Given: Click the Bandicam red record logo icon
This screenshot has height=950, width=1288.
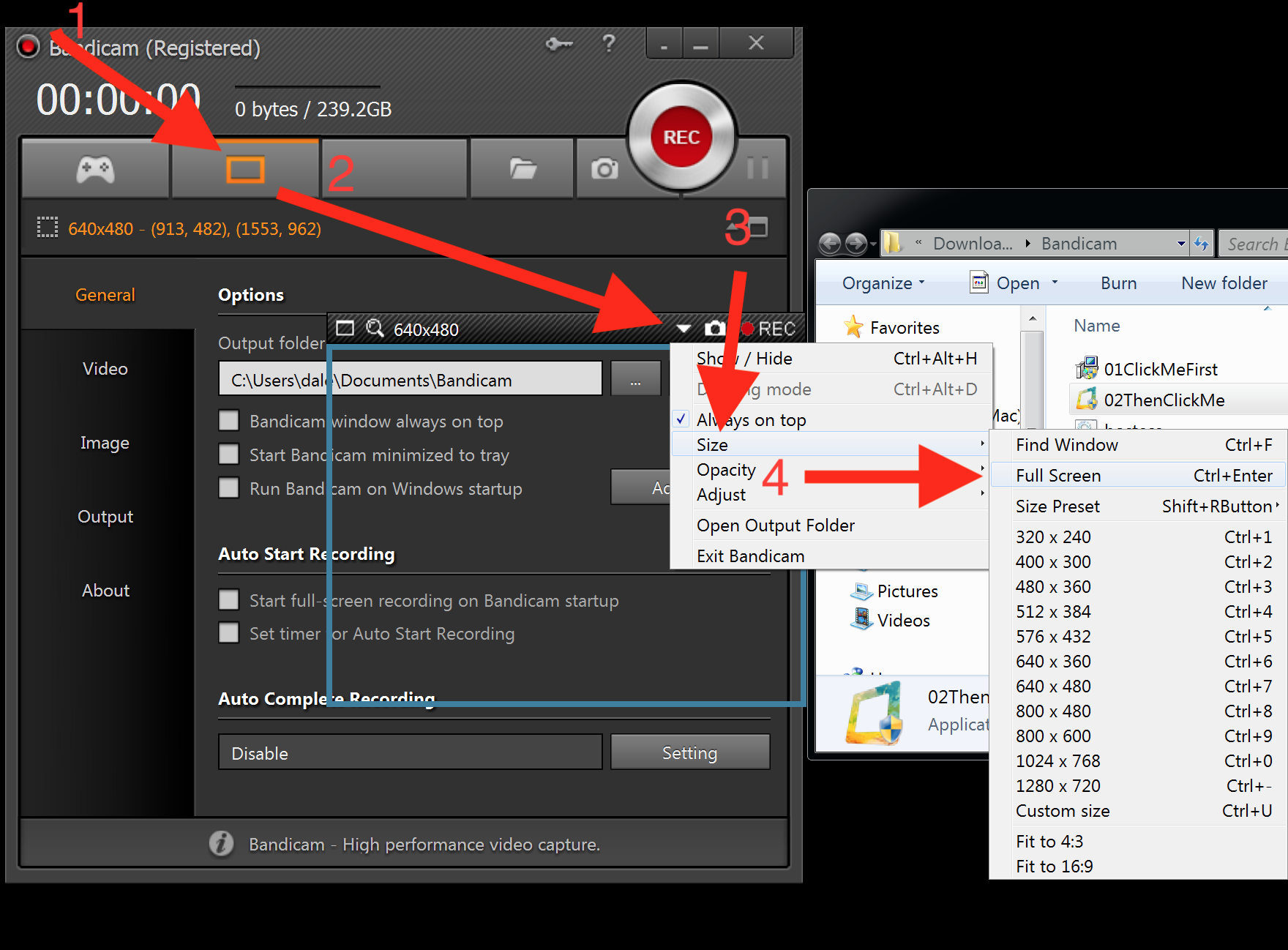Looking at the screenshot, I should tap(28, 47).
